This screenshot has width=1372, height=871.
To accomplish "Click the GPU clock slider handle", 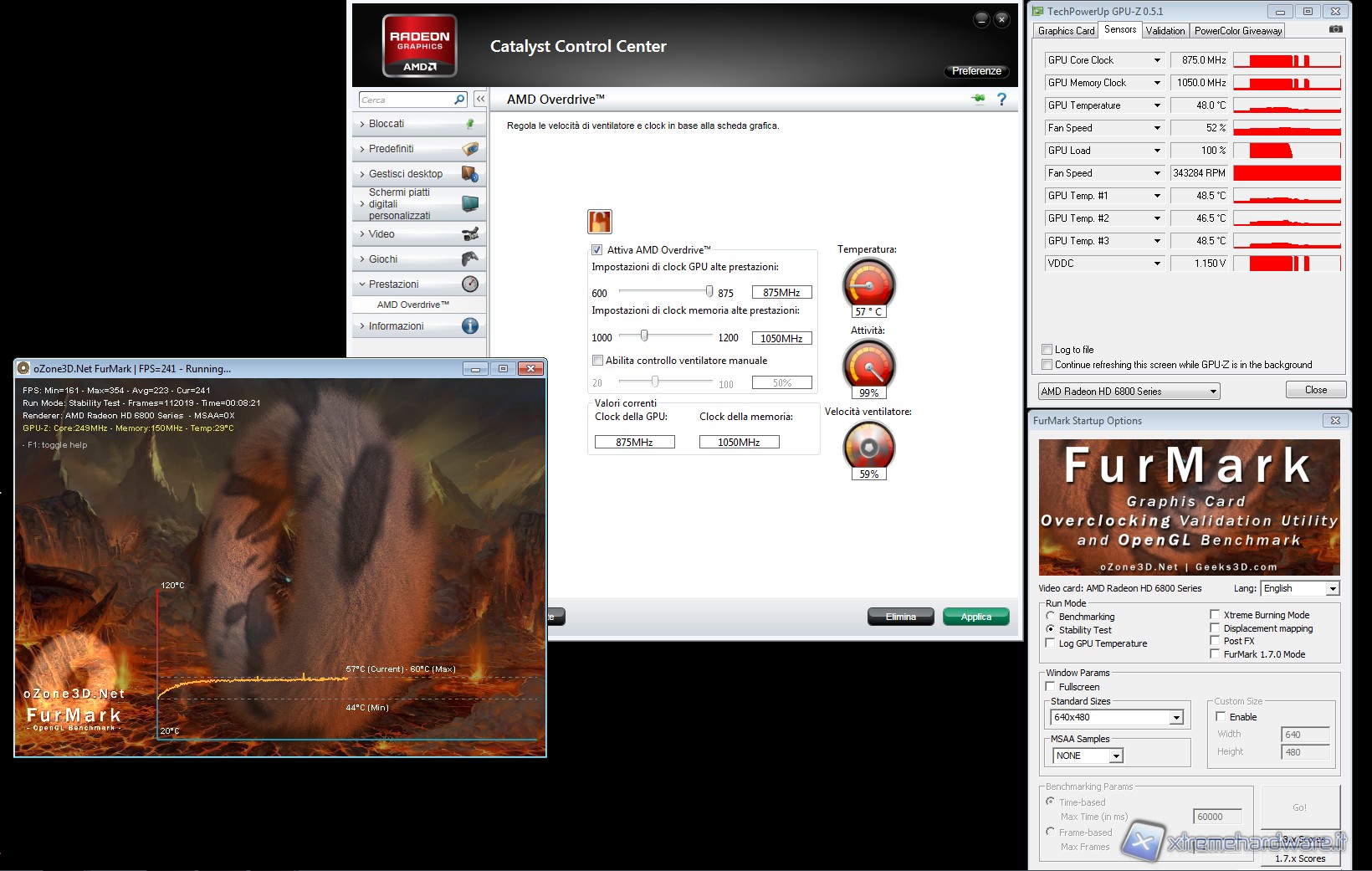I will (709, 291).
